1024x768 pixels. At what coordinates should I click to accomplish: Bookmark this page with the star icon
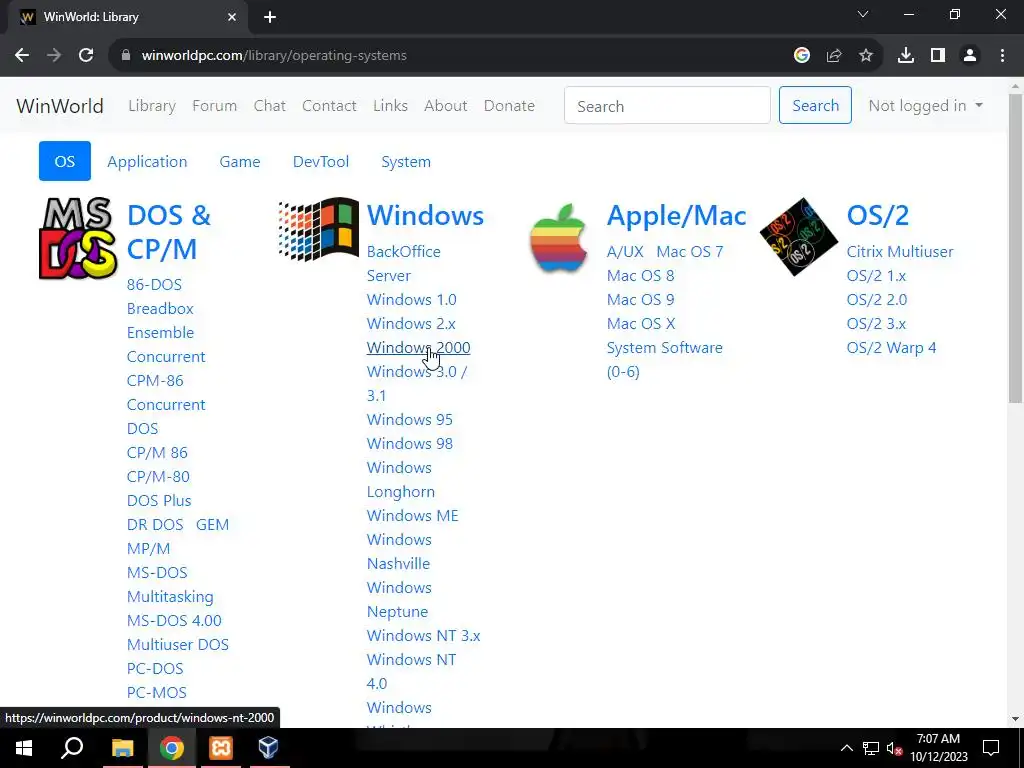click(x=866, y=56)
